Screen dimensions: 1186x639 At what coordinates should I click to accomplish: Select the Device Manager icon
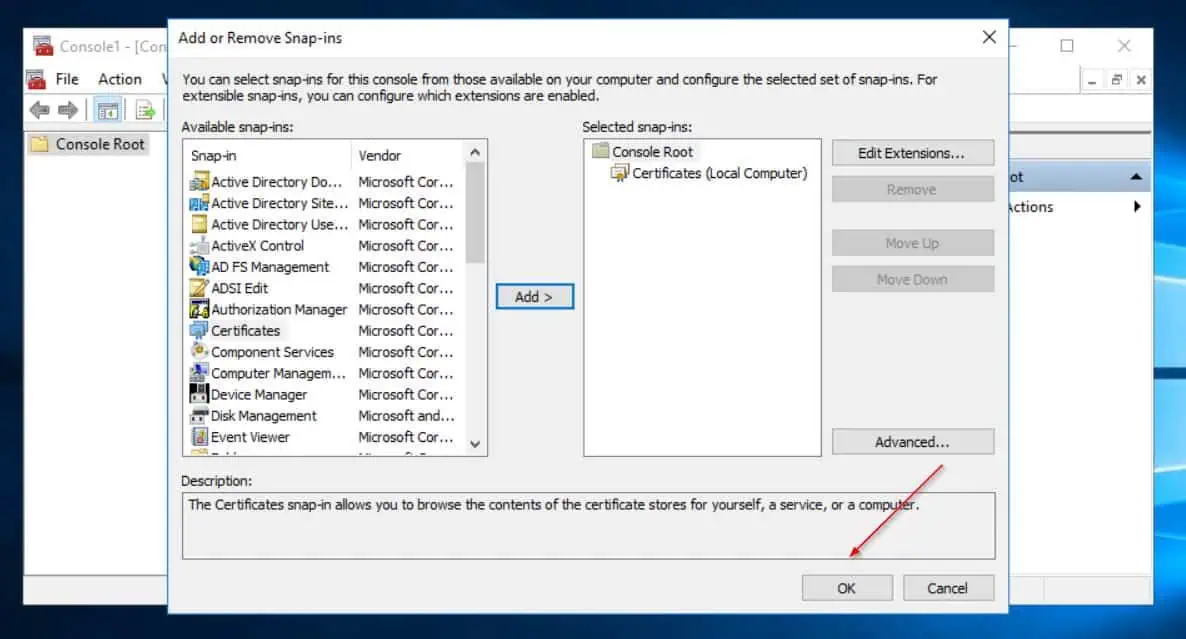(x=199, y=393)
